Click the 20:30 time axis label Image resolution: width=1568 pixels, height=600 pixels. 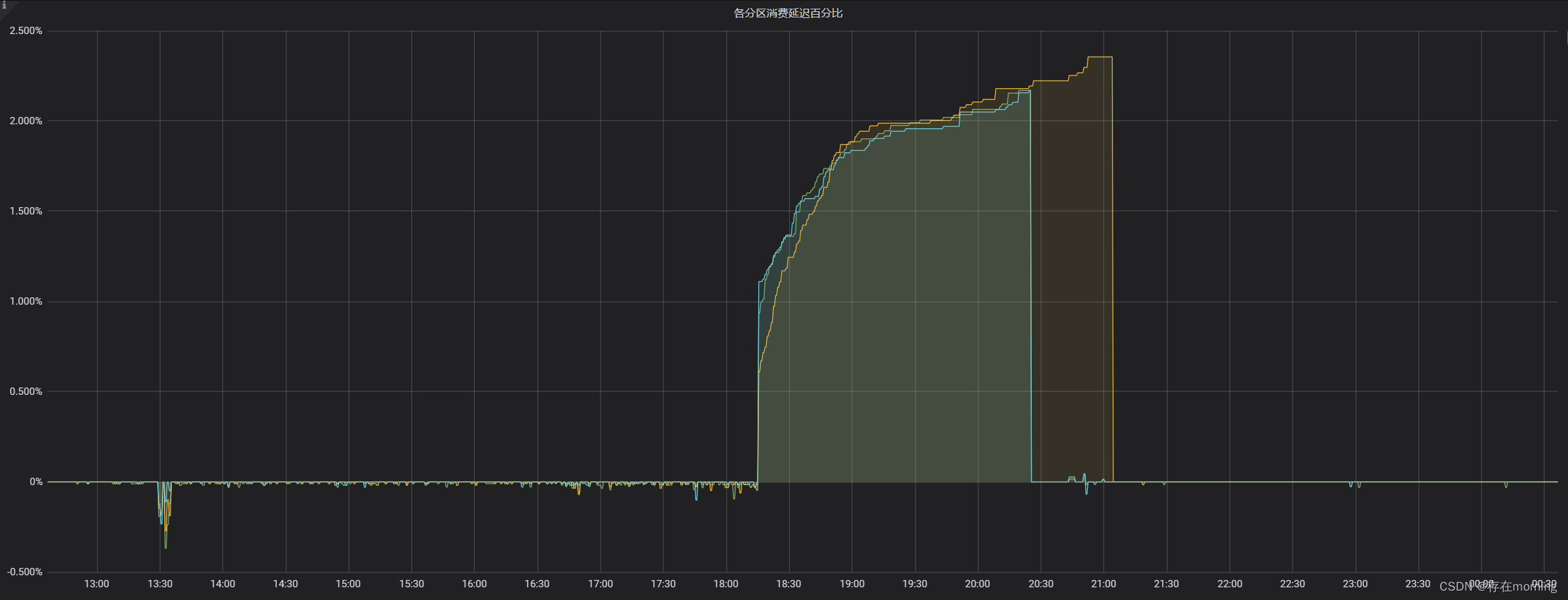click(x=1041, y=584)
